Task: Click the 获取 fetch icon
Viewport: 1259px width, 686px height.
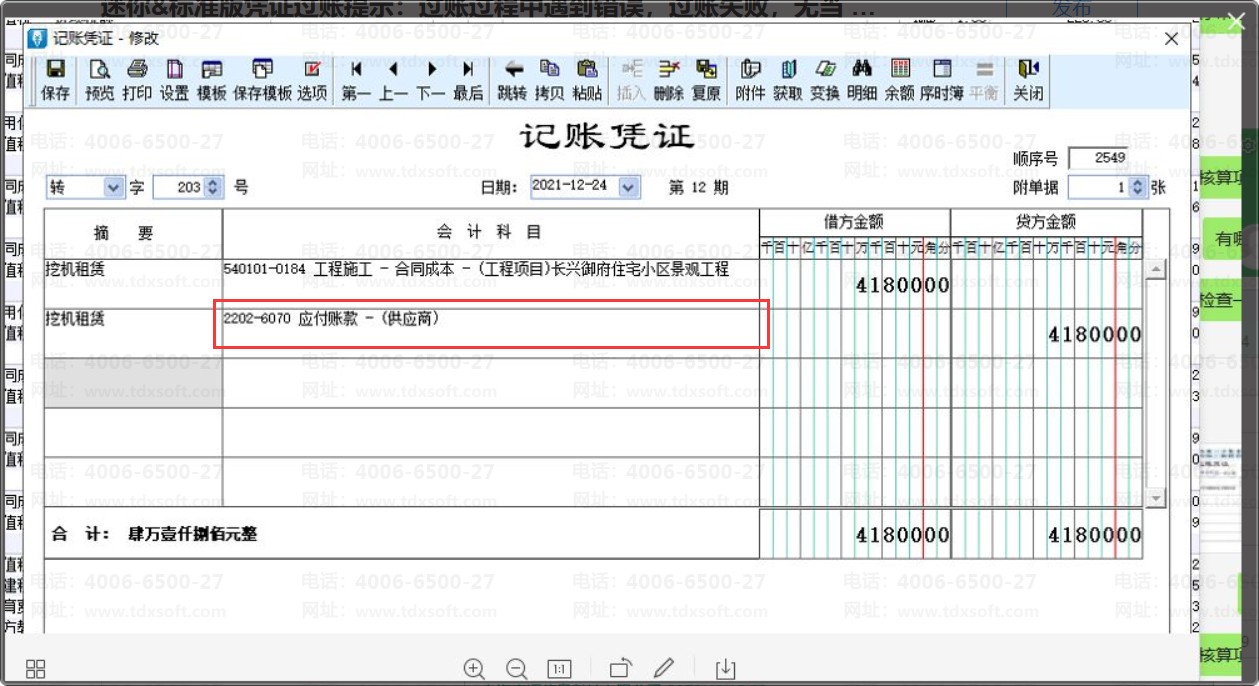Action: (x=788, y=80)
